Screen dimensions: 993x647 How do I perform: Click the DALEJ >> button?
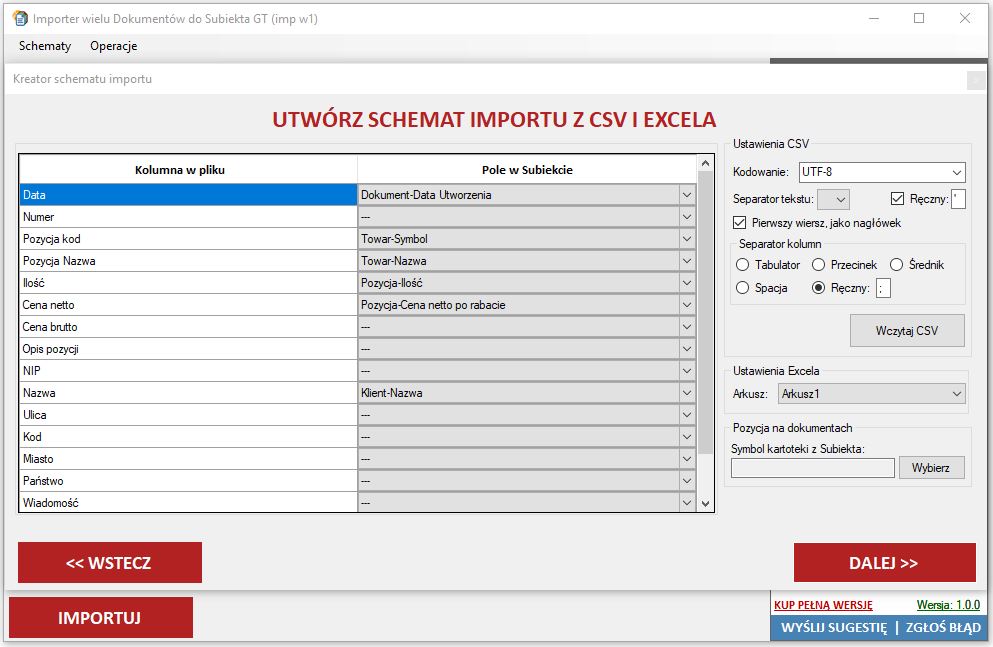coord(884,563)
